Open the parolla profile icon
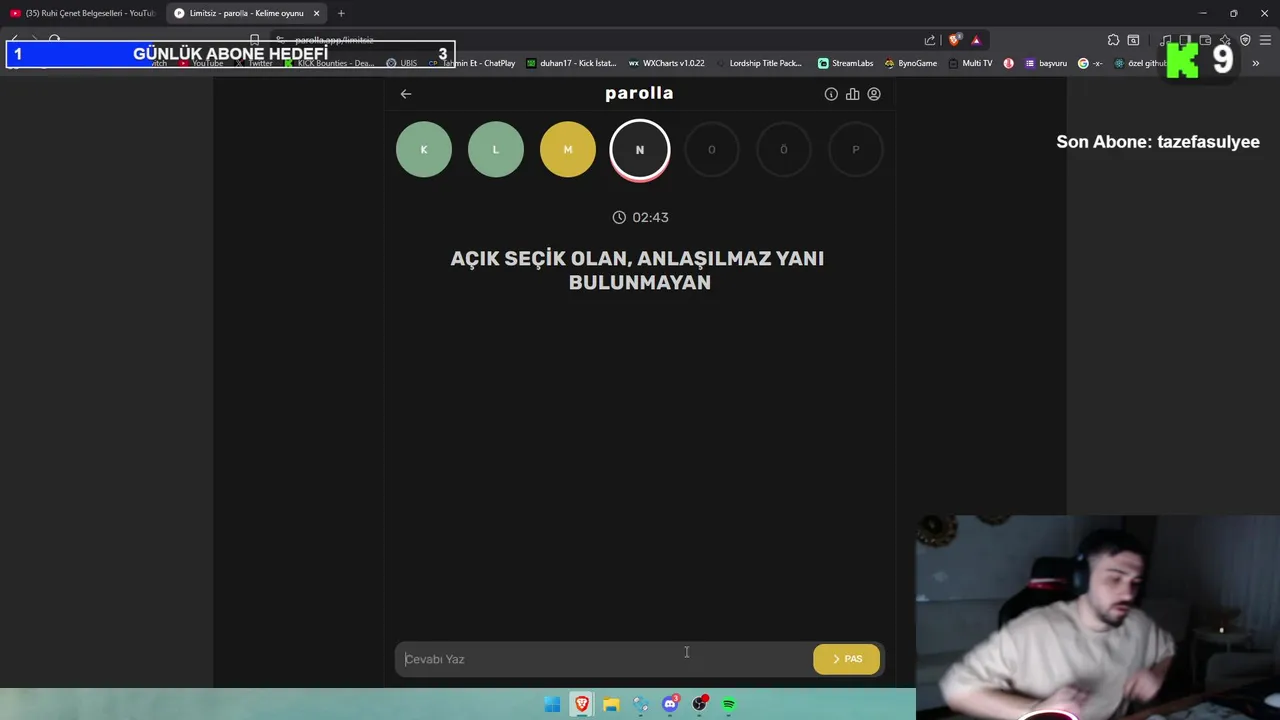This screenshot has height=720, width=1280. 874,94
